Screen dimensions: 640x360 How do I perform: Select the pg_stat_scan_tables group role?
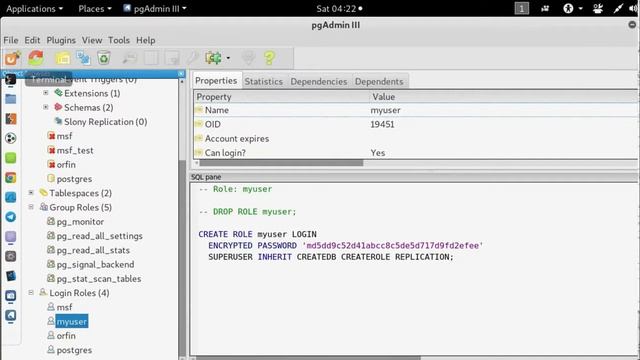pyautogui.click(x=99, y=279)
